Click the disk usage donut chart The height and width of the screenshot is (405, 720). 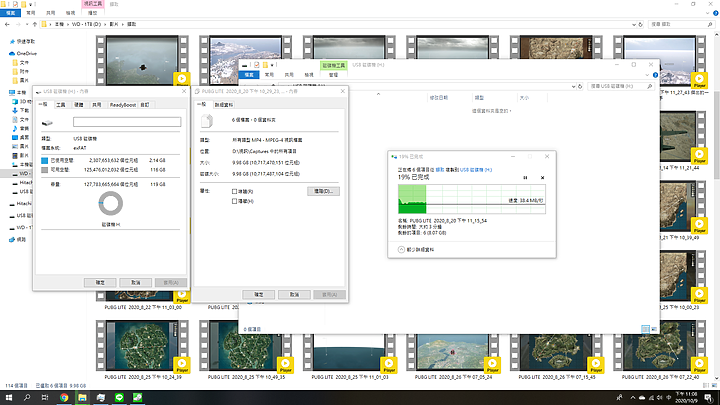click(111, 203)
